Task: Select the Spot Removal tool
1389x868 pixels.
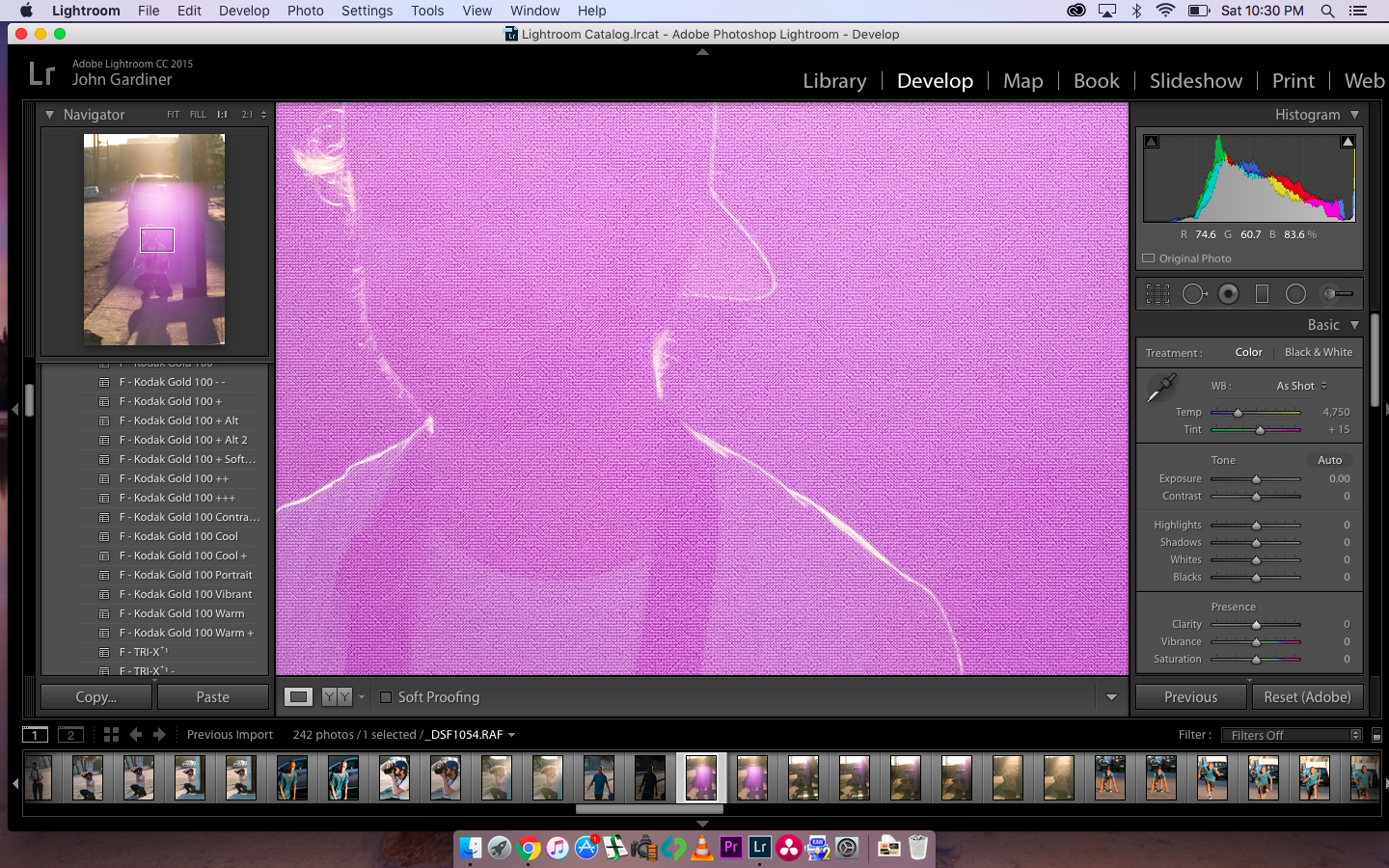Action: coord(1193,294)
